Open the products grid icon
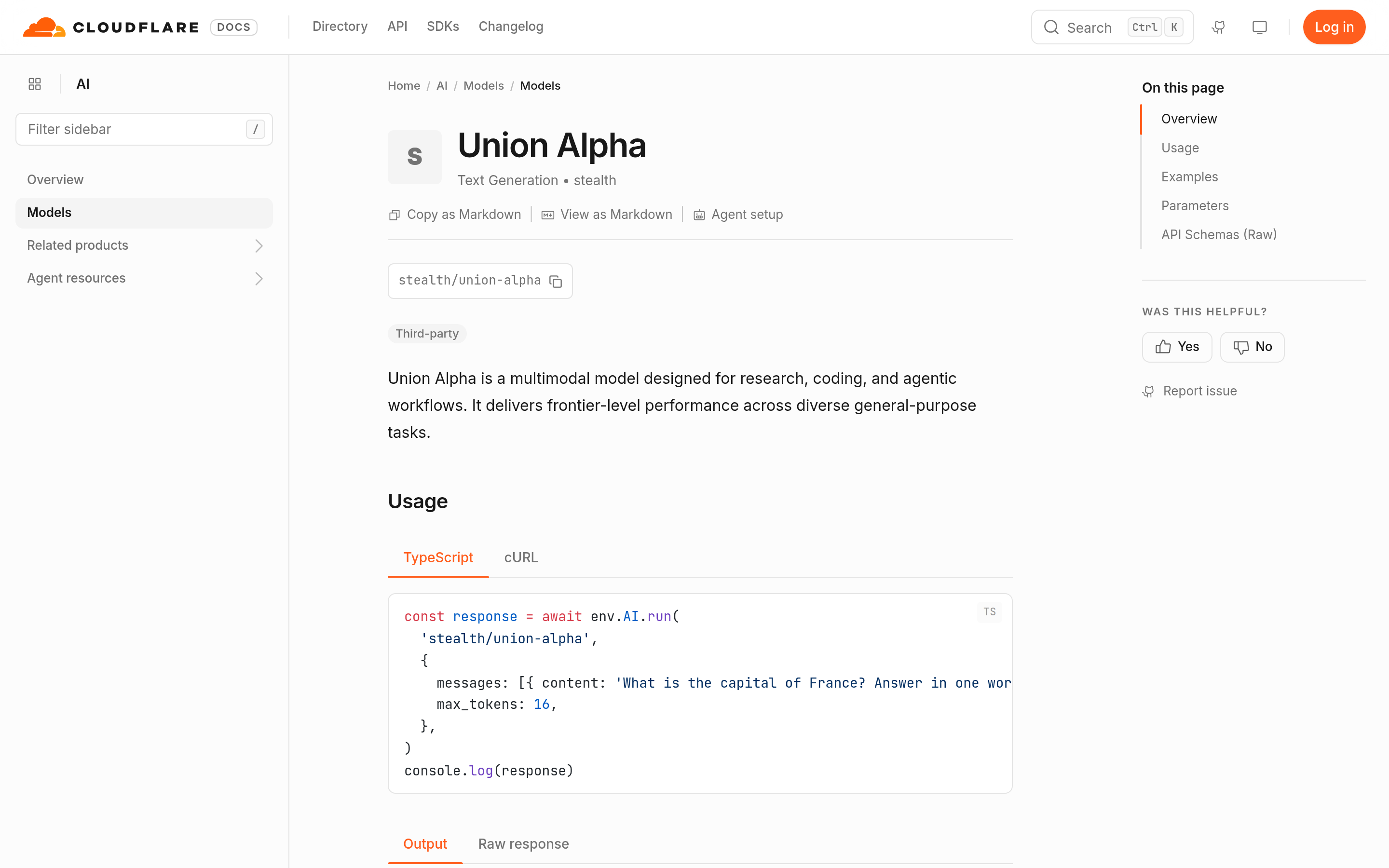Viewport: 1389px width, 868px height. coord(34,84)
